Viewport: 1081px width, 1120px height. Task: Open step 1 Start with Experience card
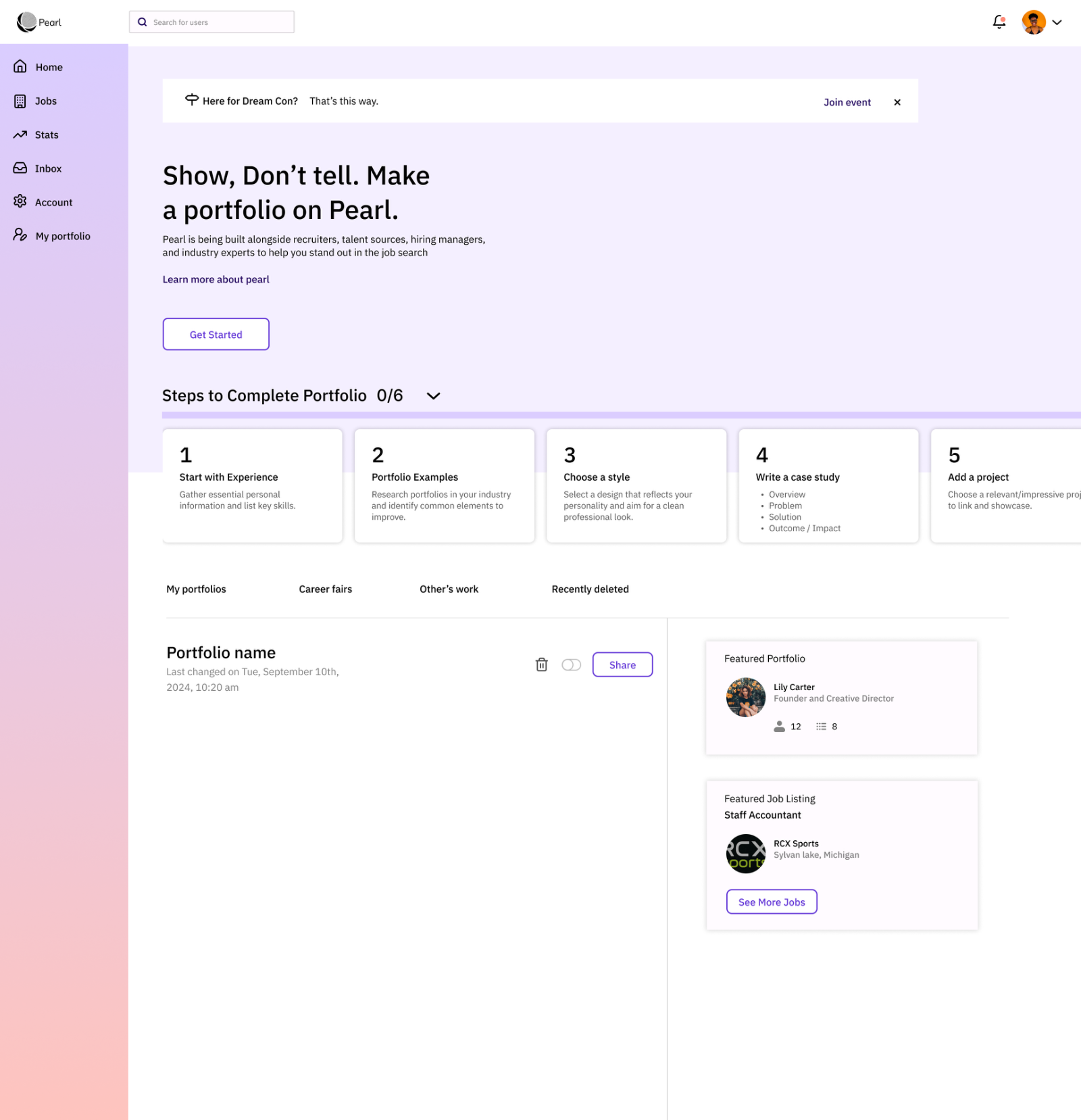click(x=253, y=486)
